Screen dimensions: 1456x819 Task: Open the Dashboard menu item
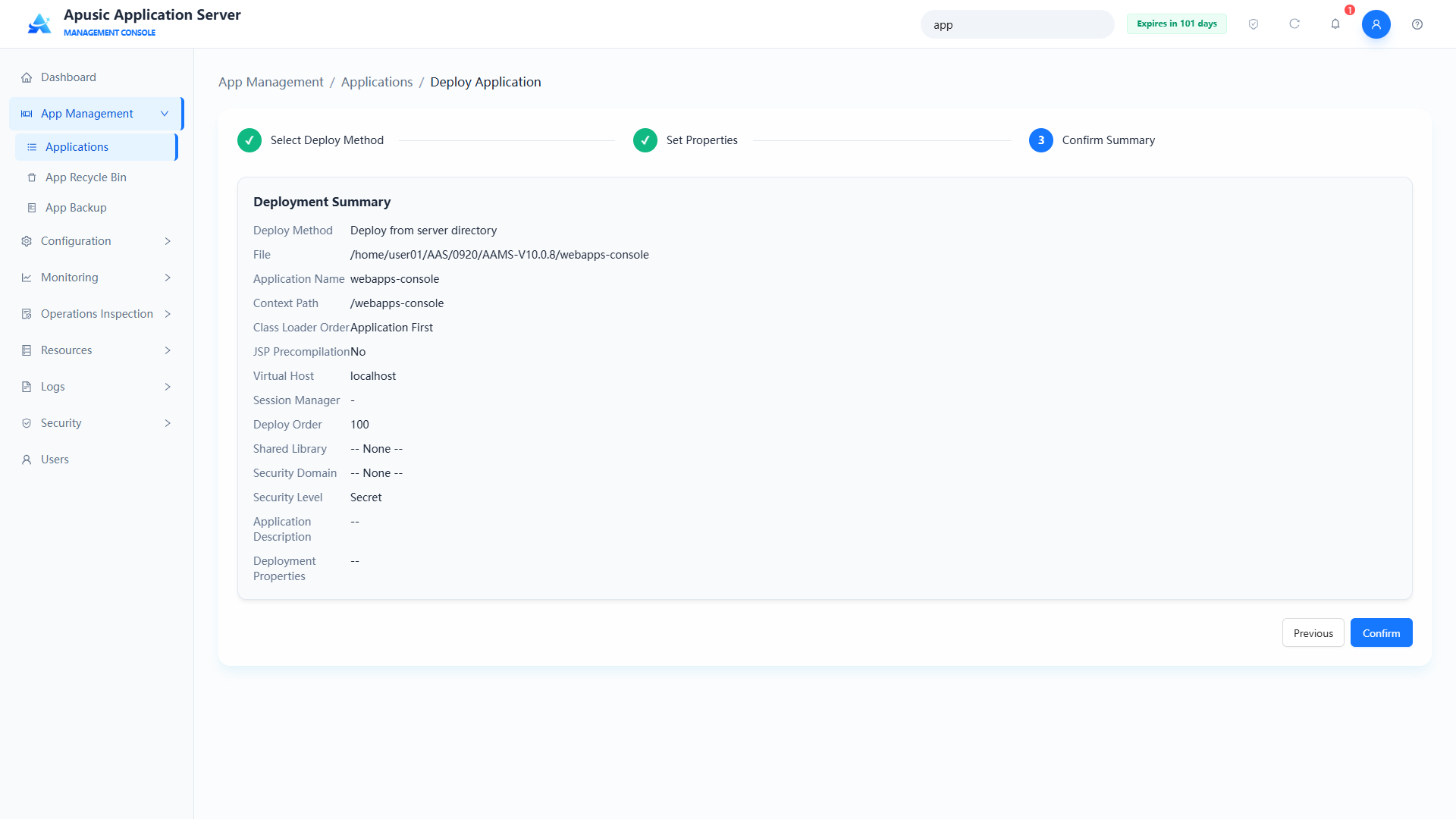click(x=96, y=77)
